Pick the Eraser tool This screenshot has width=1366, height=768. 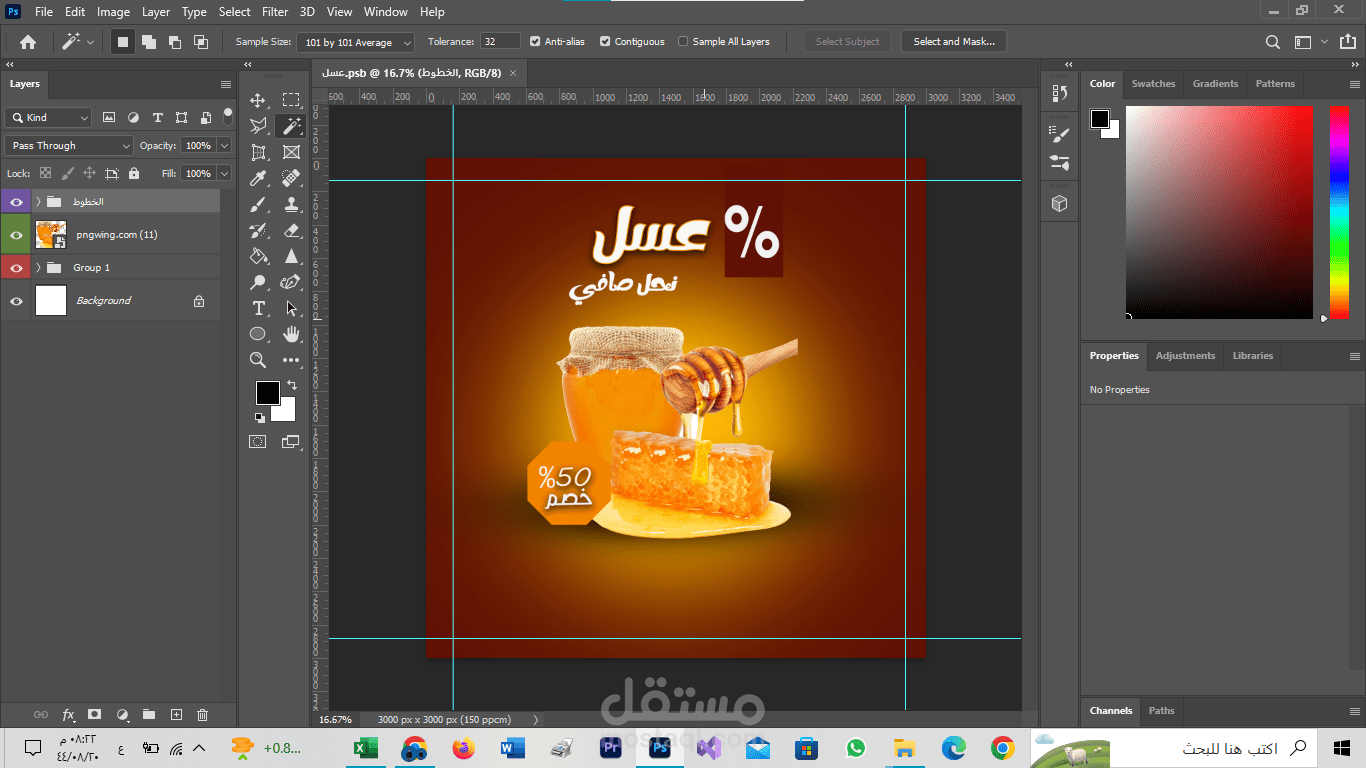click(291, 230)
